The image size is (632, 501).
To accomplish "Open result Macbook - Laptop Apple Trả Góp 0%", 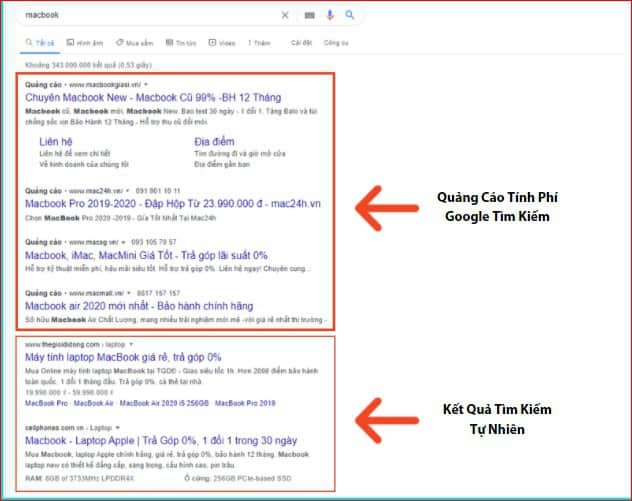I will point(161,441).
